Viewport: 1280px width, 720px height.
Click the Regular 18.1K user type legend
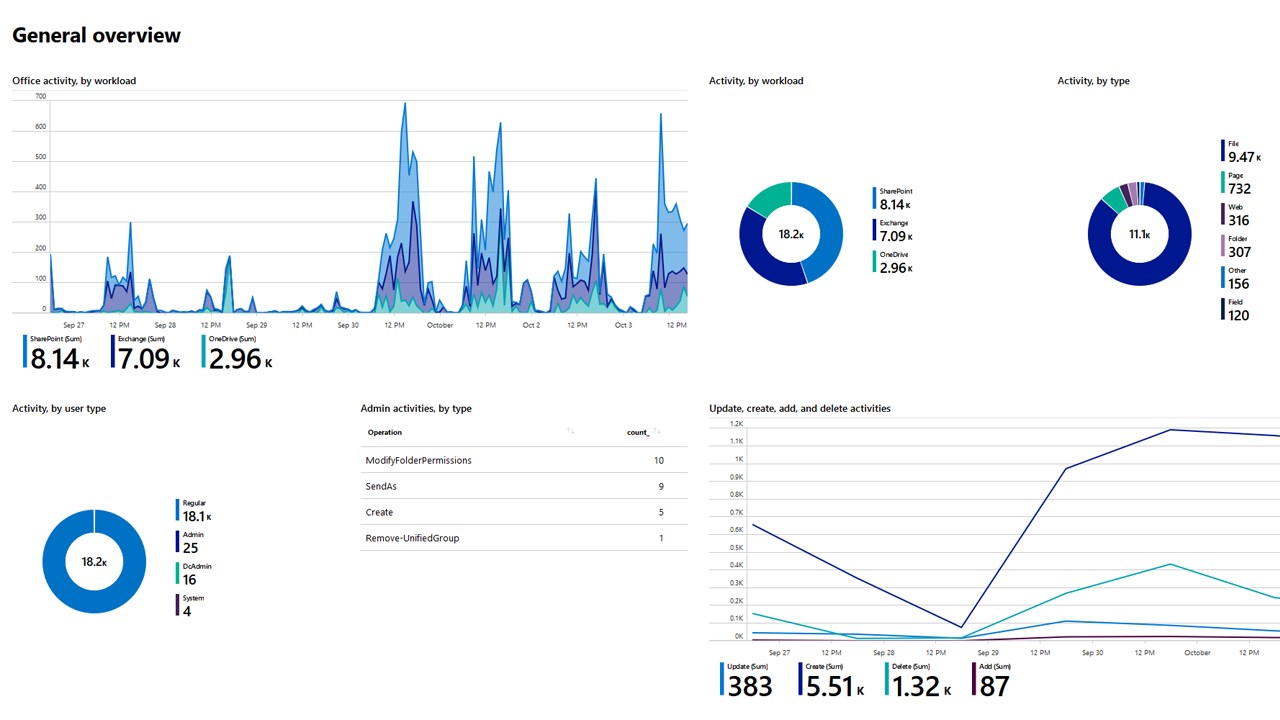pyautogui.click(x=195, y=511)
